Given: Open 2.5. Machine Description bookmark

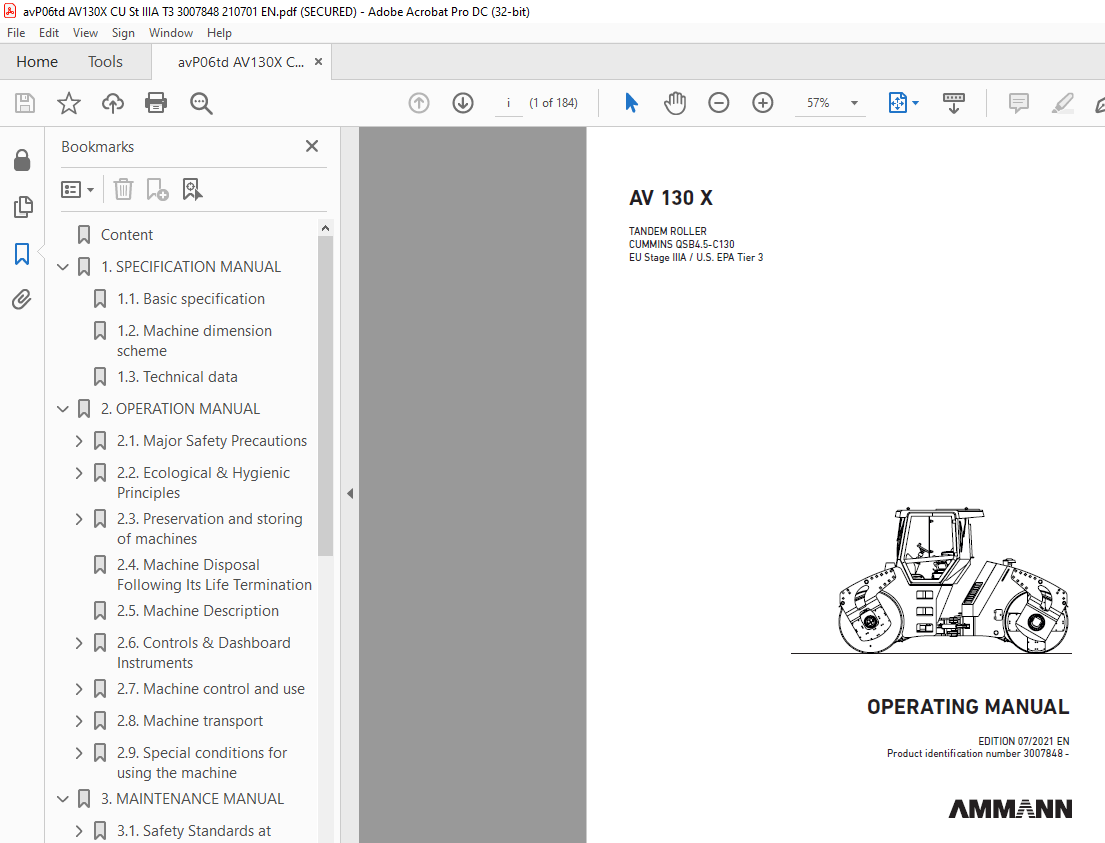Looking at the screenshot, I should point(198,611).
